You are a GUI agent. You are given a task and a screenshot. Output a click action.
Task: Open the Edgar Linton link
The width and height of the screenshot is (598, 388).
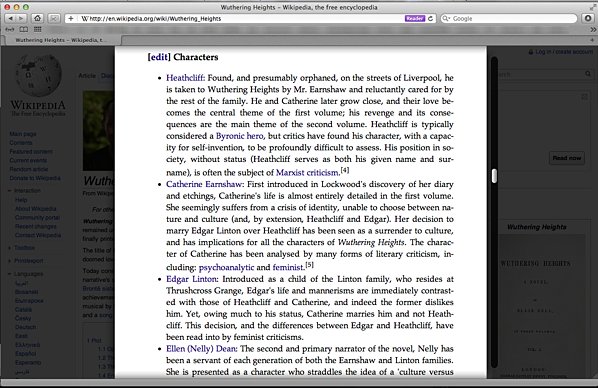[x=192, y=279]
